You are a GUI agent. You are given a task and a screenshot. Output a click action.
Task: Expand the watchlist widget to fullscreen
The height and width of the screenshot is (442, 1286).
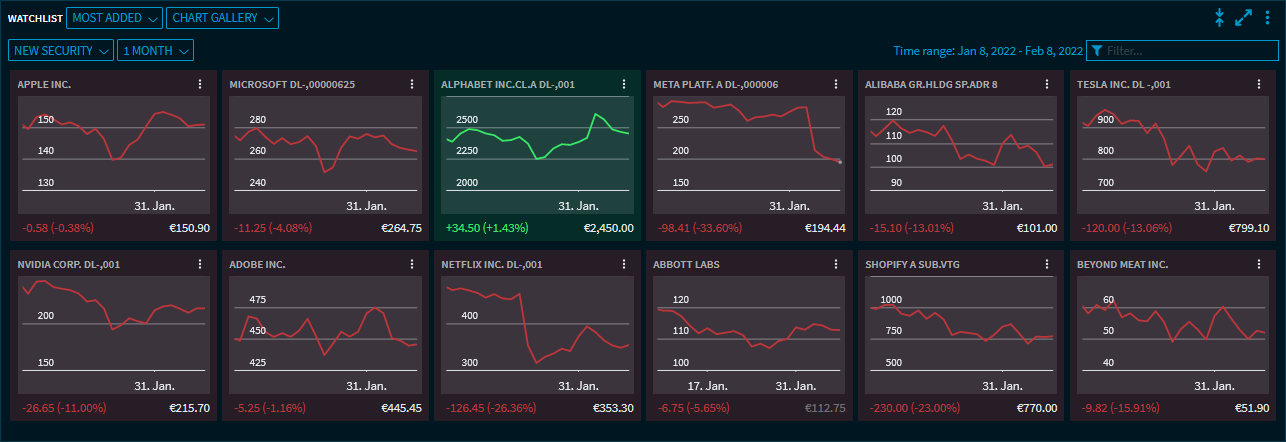click(x=1244, y=17)
